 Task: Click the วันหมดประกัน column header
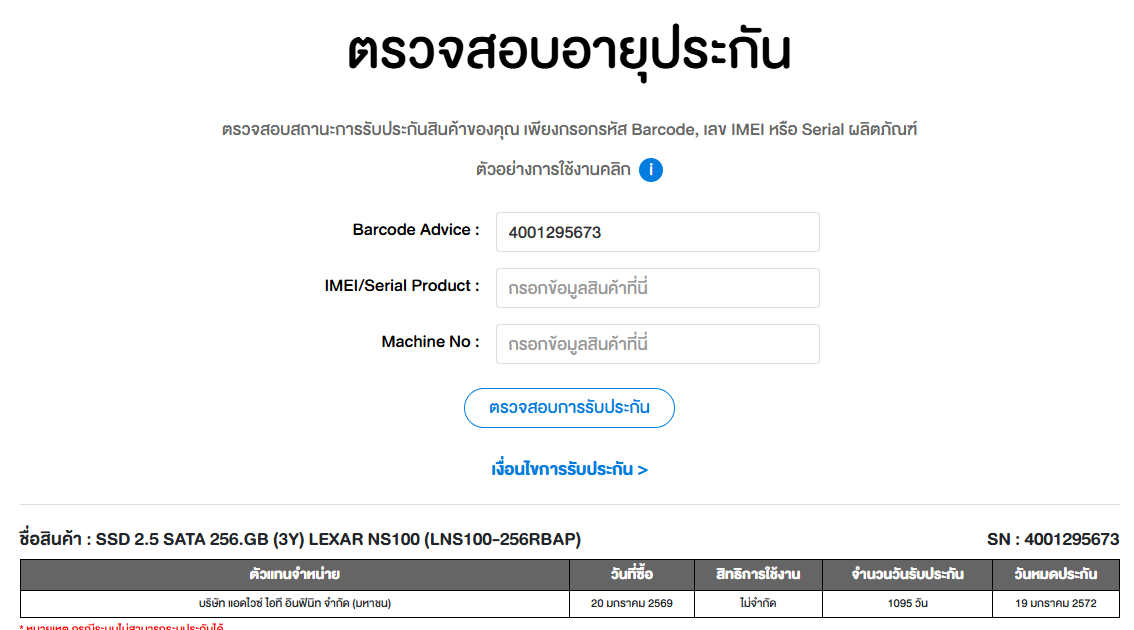click(x=1055, y=575)
